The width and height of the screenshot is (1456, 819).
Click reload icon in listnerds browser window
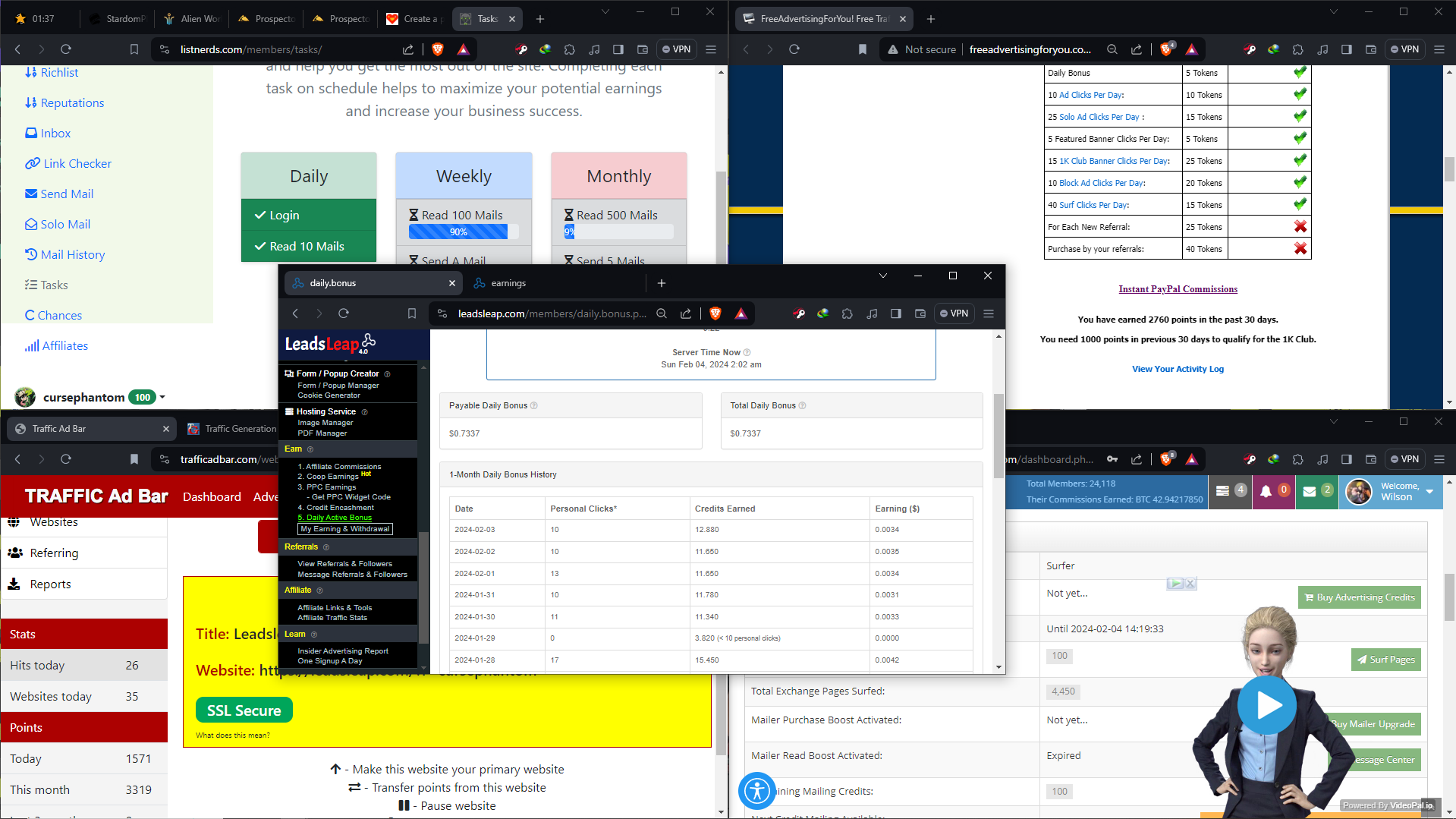pos(66,49)
